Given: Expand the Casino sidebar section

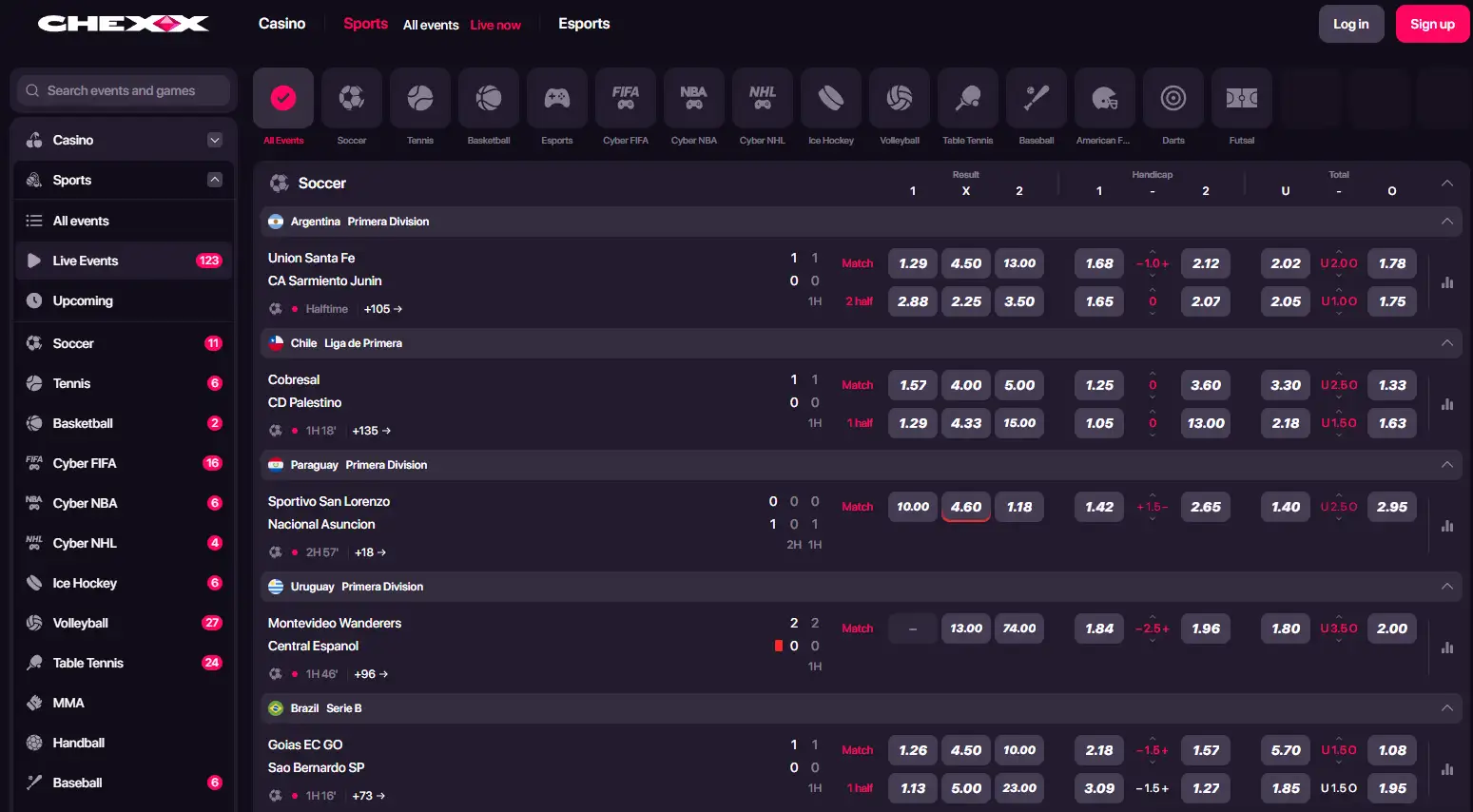Looking at the screenshot, I should [215, 140].
